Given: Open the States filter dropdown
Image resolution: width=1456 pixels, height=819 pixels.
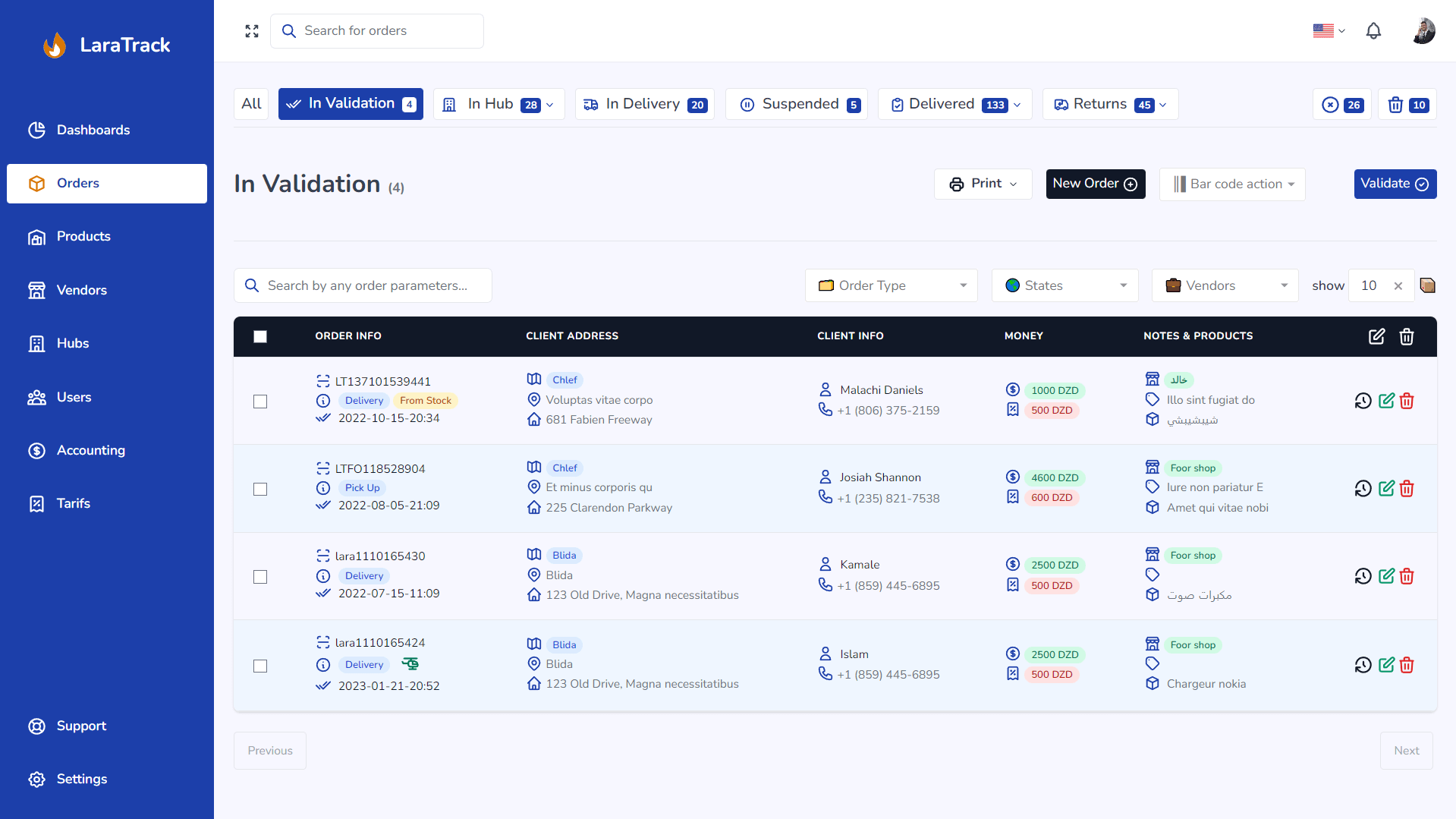Looking at the screenshot, I should coord(1064,285).
